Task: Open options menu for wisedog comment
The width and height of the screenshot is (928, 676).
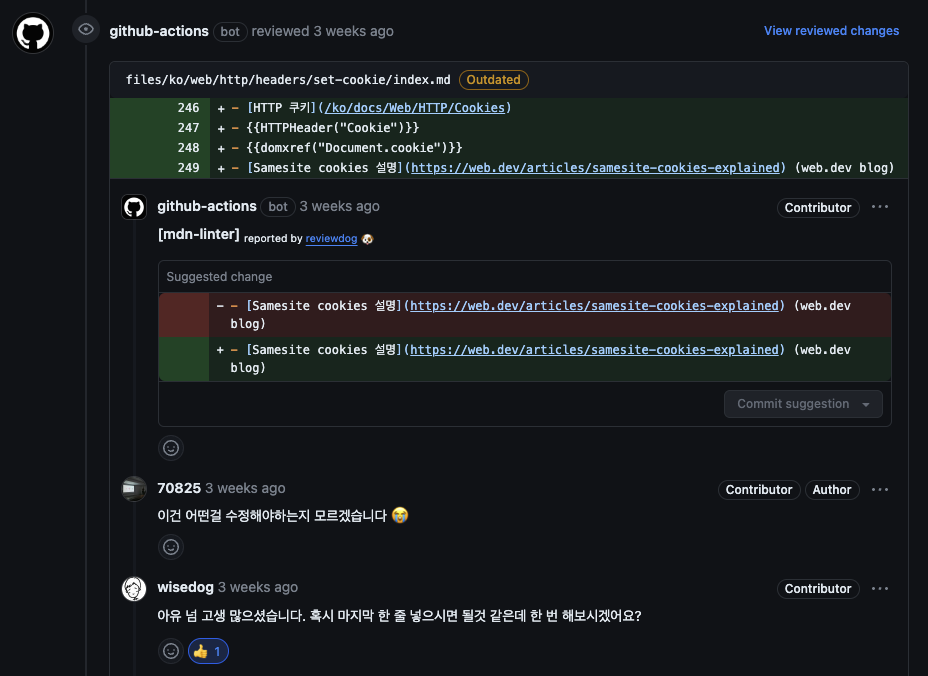Action: (x=879, y=588)
